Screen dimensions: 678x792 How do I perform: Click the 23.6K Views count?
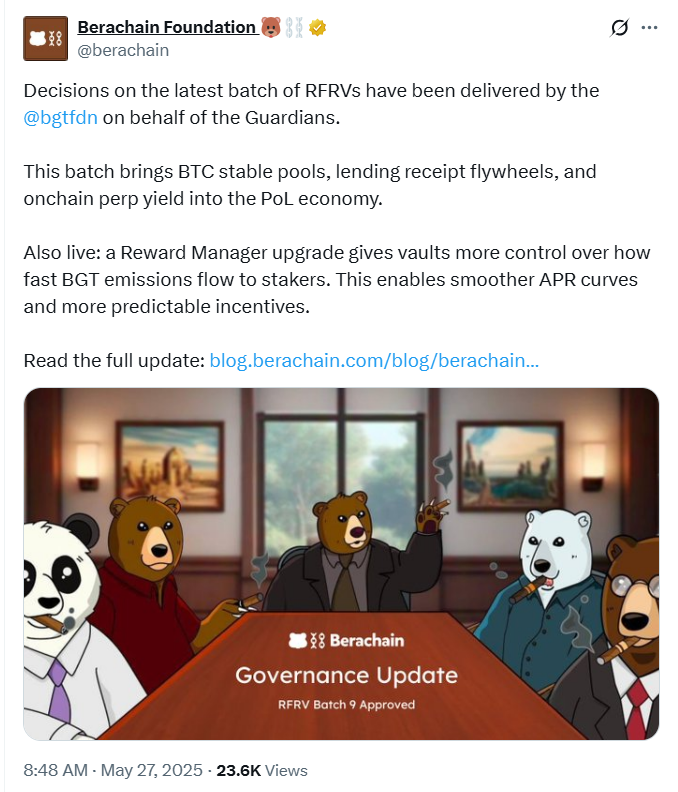(262, 770)
